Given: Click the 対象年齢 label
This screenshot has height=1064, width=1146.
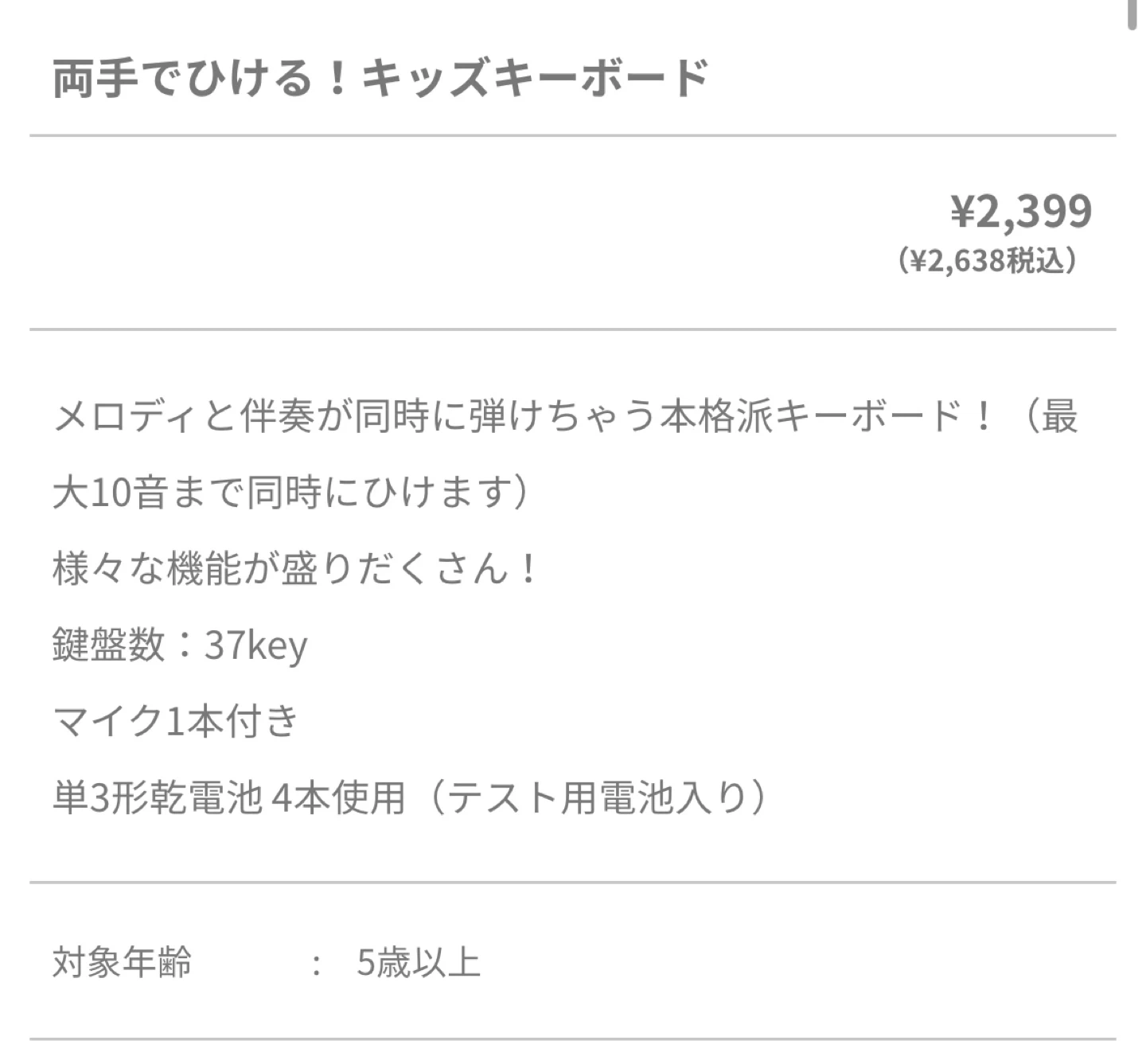Looking at the screenshot, I should [122, 962].
